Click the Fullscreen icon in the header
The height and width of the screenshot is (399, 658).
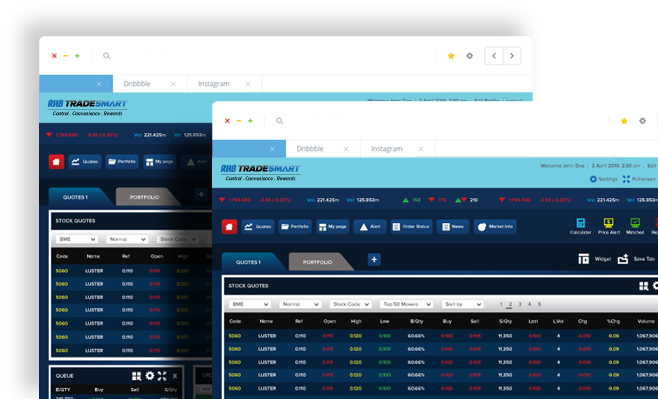[x=626, y=179]
